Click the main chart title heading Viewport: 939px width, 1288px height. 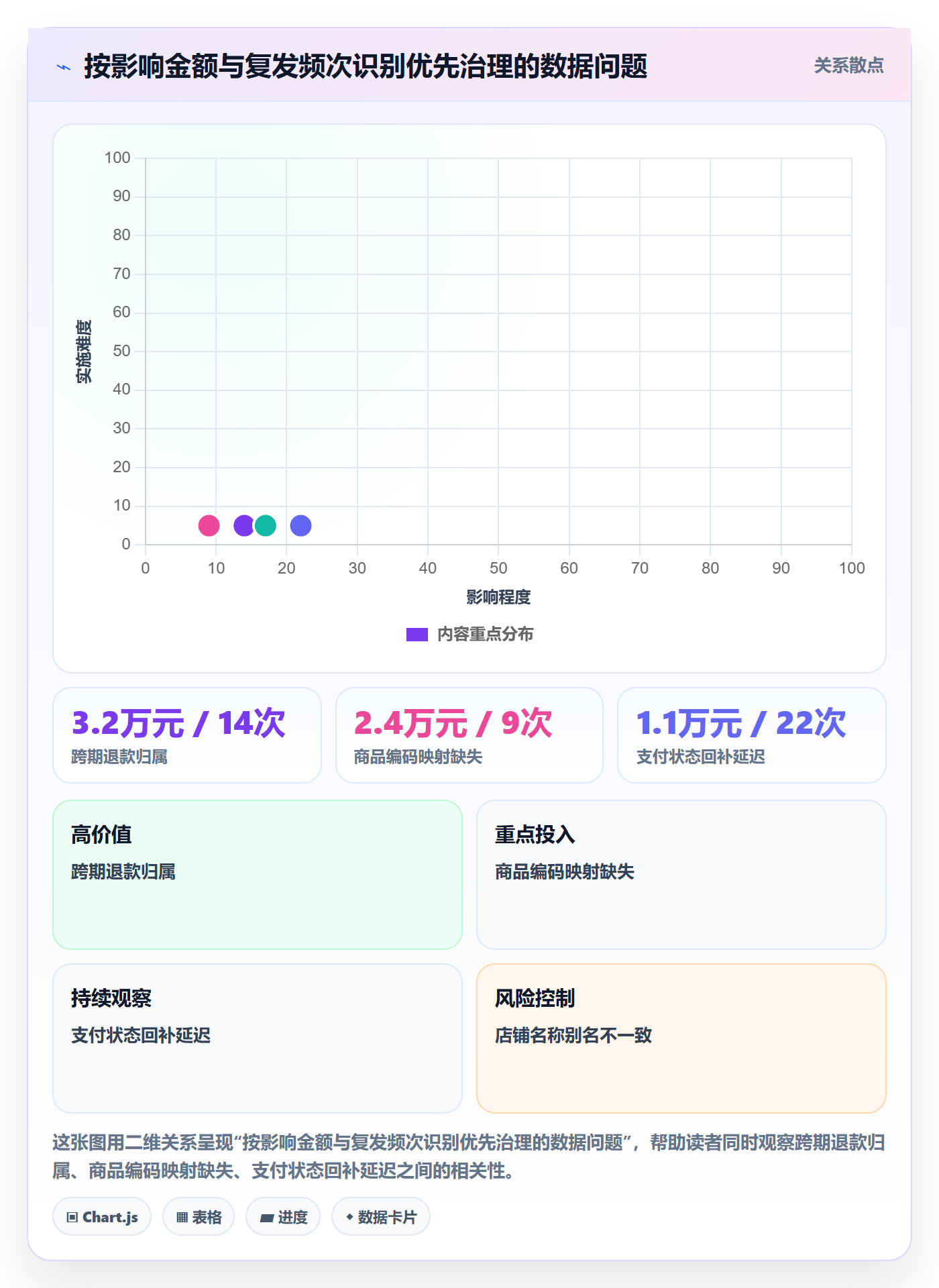pyautogui.click(x=366, y=66)
